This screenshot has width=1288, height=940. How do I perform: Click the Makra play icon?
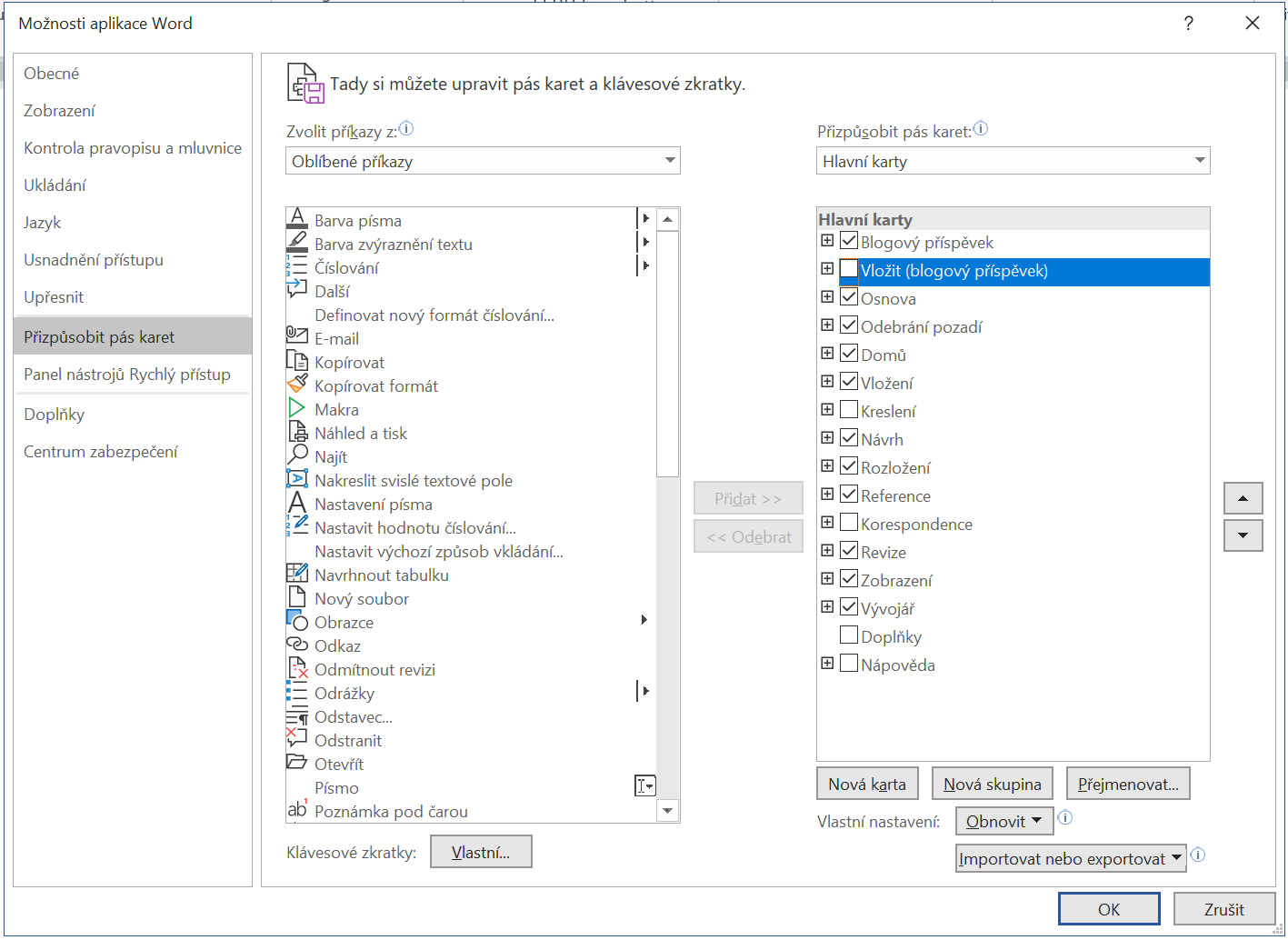pyautogui.click(x=297, y=408)
